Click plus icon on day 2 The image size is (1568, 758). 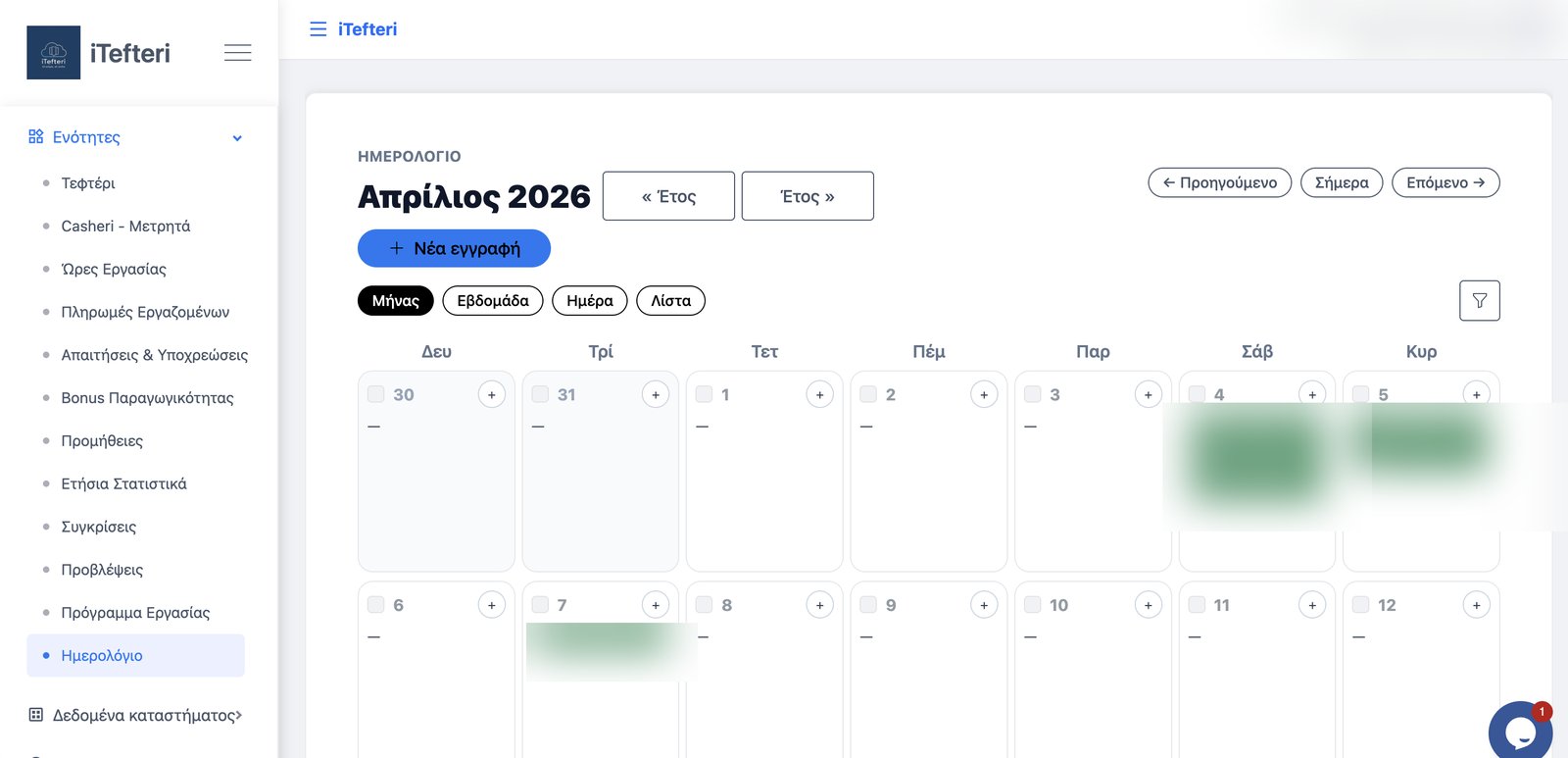984,394
